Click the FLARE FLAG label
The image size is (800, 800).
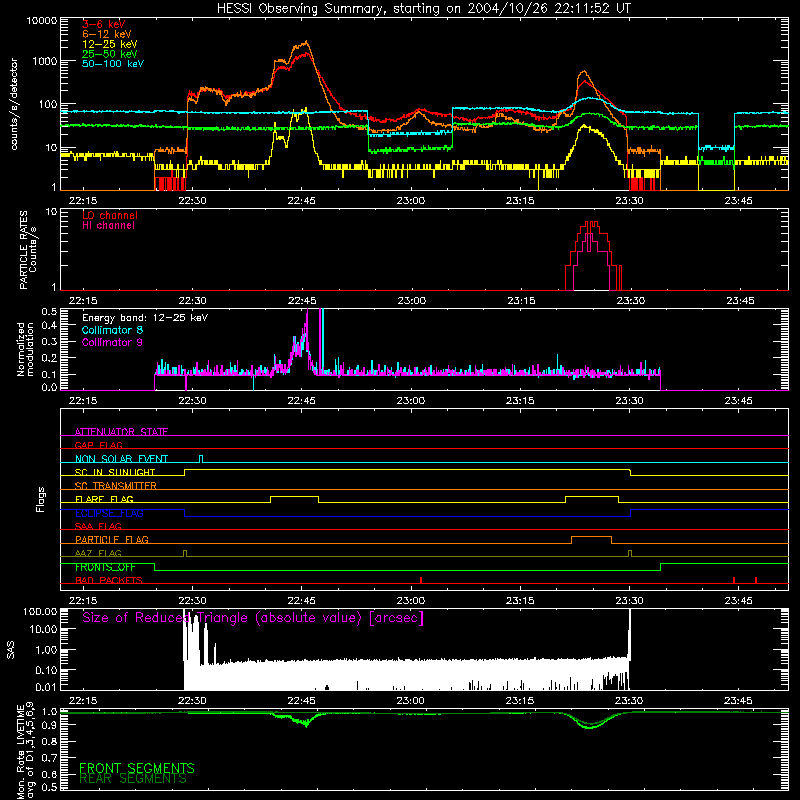[104, 499]
